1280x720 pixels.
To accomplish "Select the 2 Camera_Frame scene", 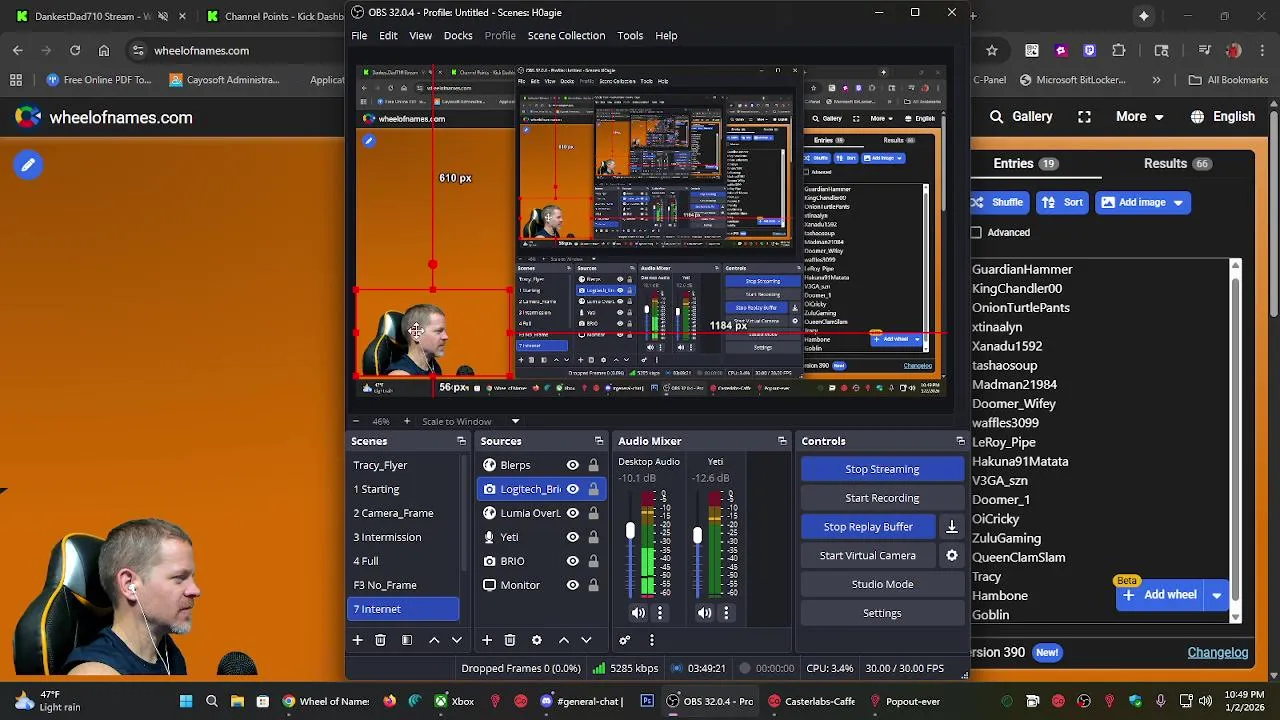I will click(x=403, y=513).
